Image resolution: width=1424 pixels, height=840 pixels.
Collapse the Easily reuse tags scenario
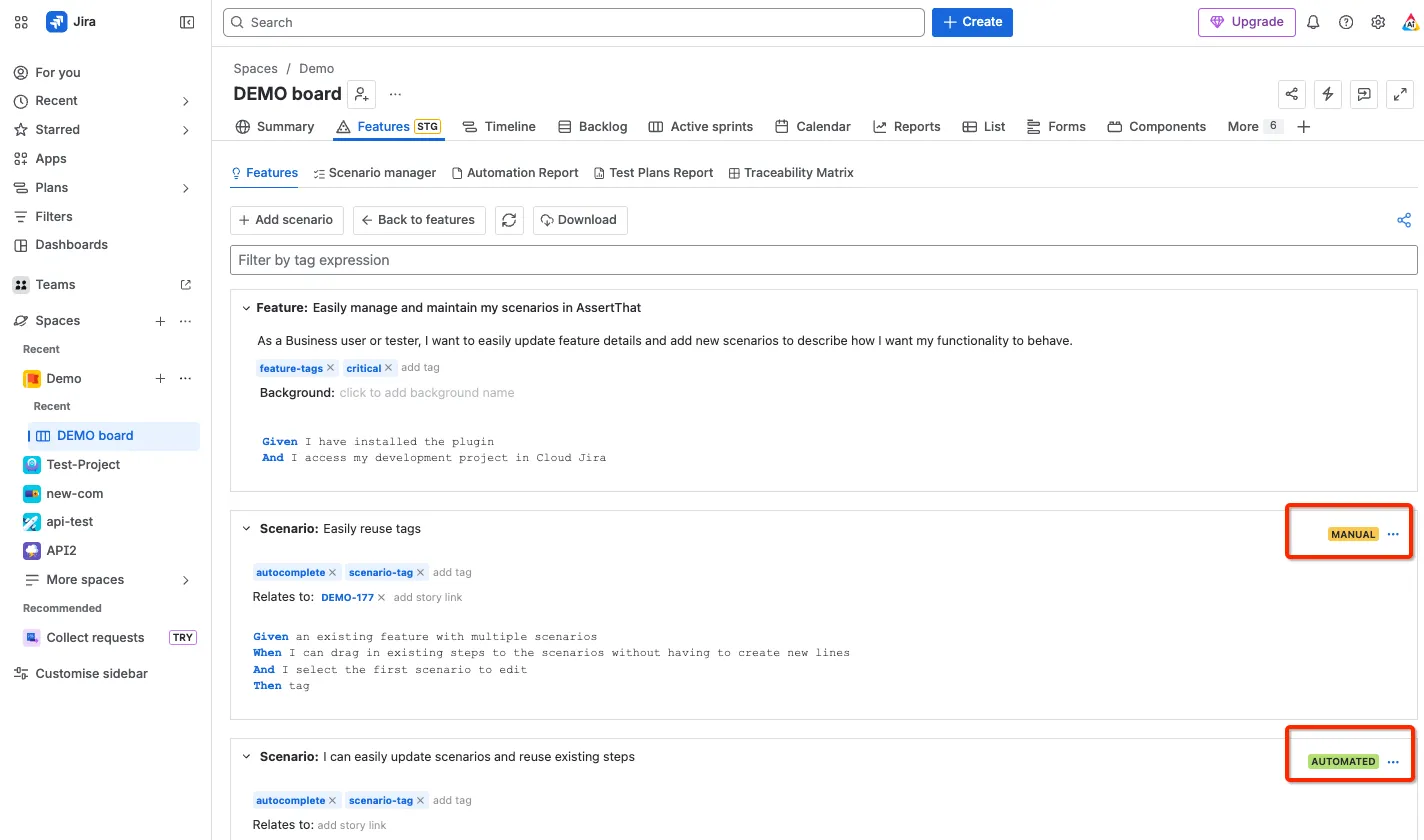(246, 529)
